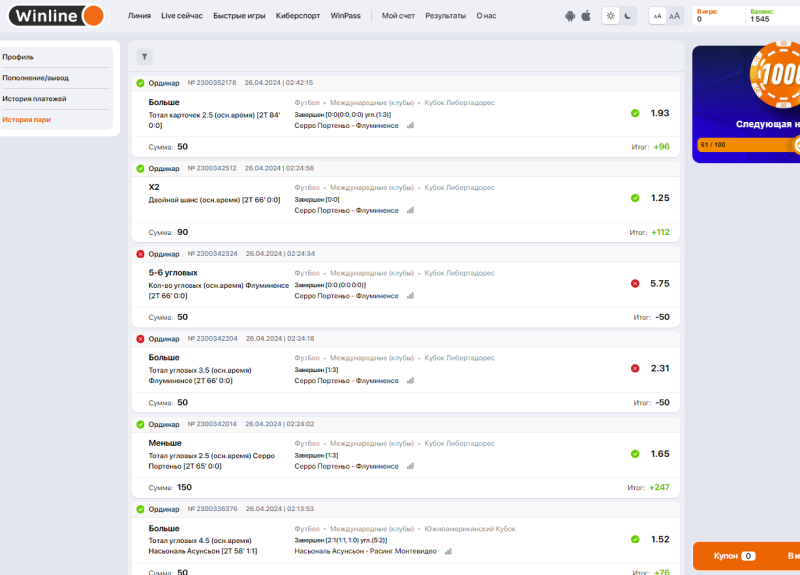800x575 pixels.
Task: Open the Android app download icon
Action: click(x=570, y=16)
